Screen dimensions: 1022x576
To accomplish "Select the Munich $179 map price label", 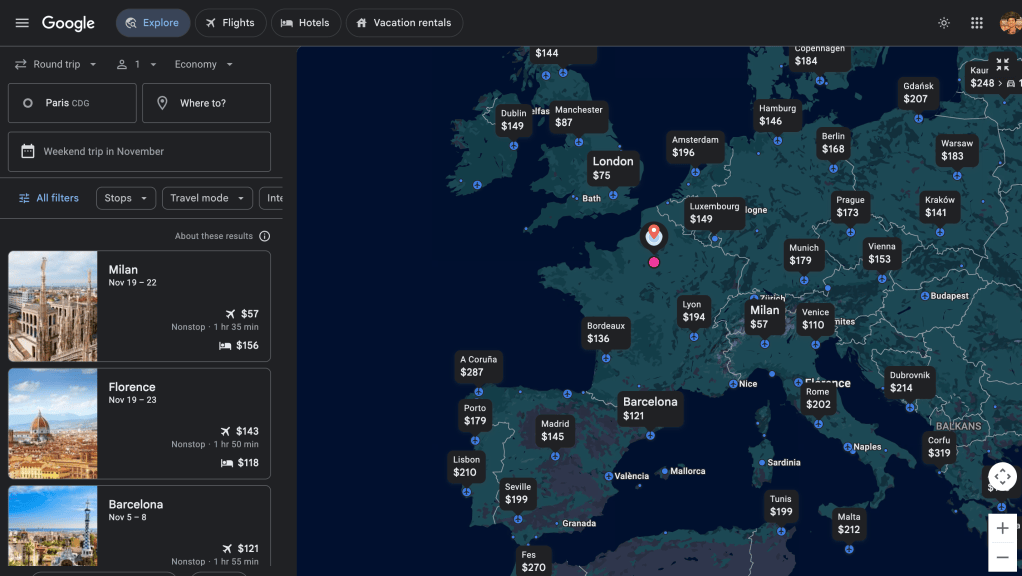I will pyautogui.click(x=804, y=255).
